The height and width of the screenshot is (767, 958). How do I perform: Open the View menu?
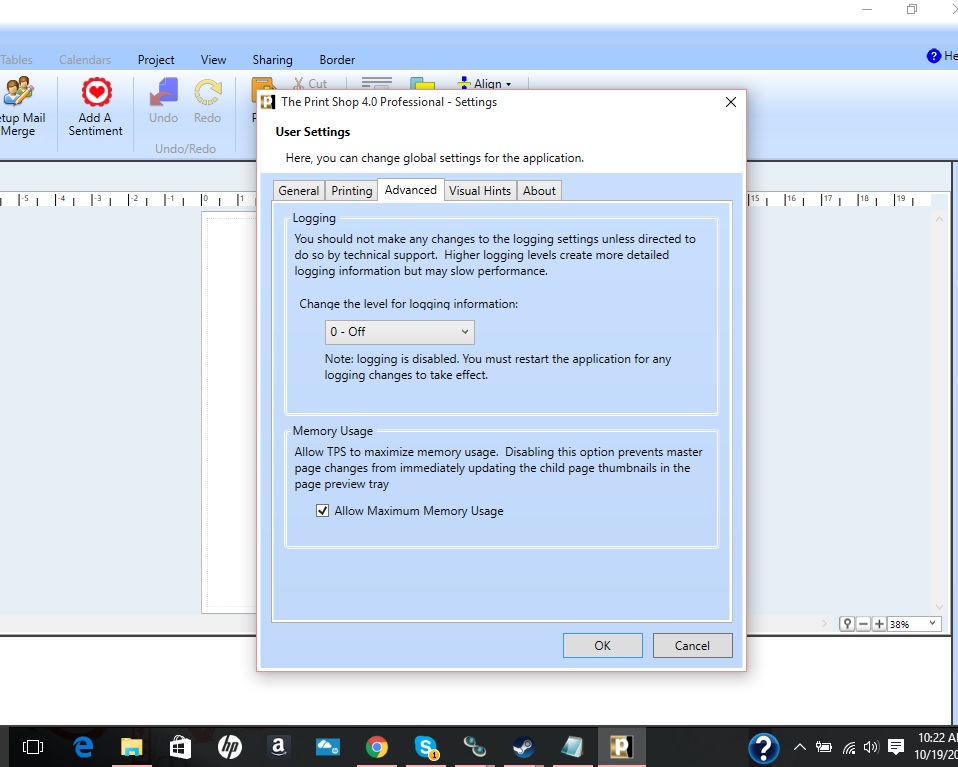(x=213, y=60)
